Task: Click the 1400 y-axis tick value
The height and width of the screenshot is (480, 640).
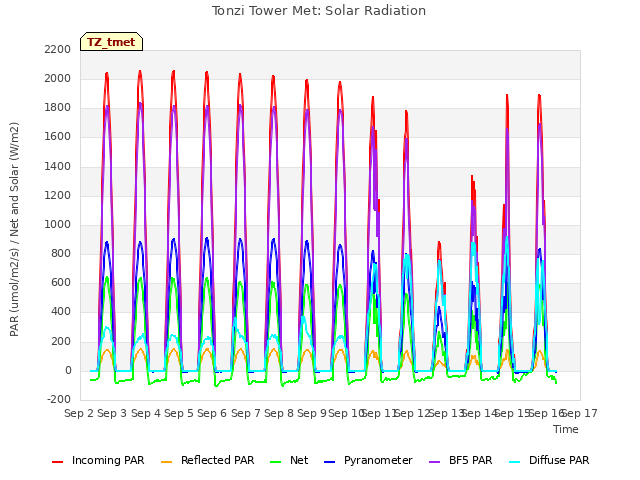Action: tap(58, 166)
